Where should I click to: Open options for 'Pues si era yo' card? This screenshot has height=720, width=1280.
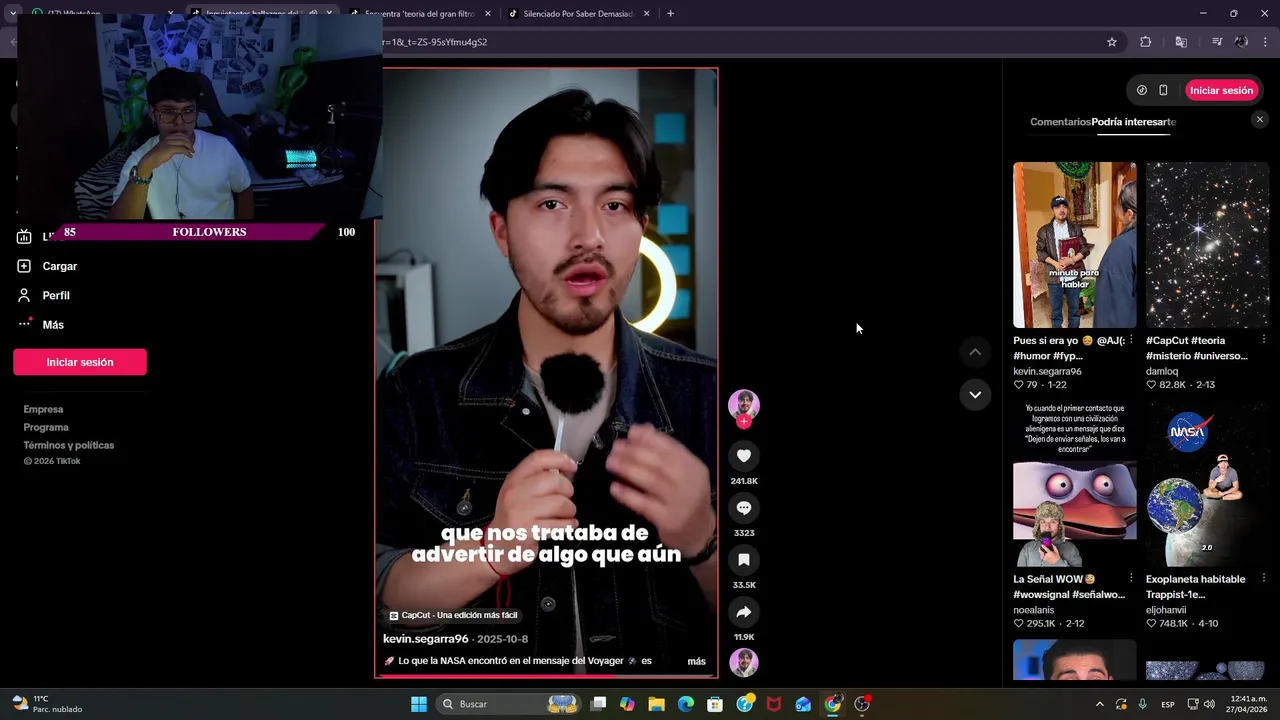point(1131,340)
